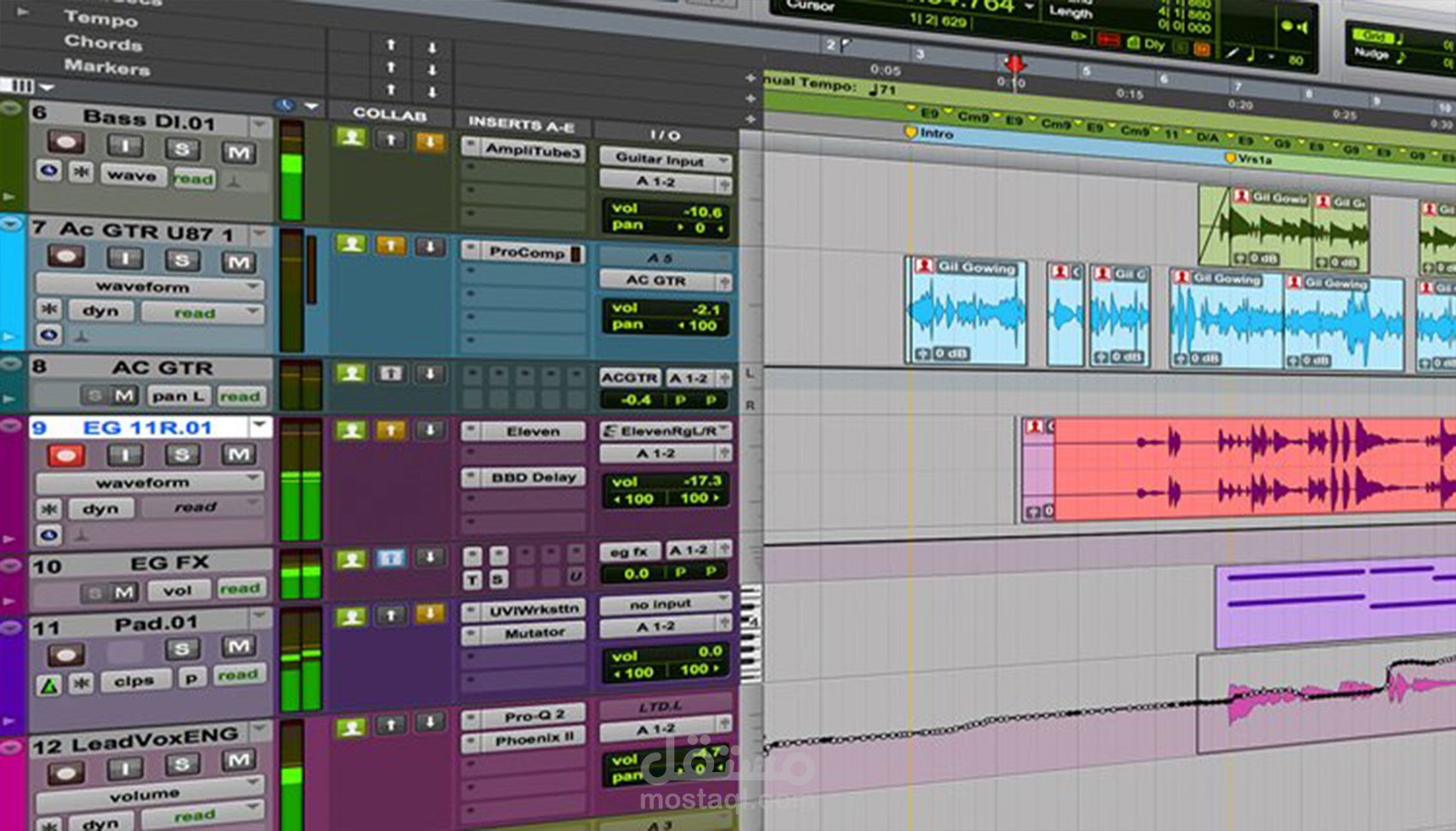
Task: Click the Pad.01 freeze snowflake icon
Action: [x=81, y=683]
